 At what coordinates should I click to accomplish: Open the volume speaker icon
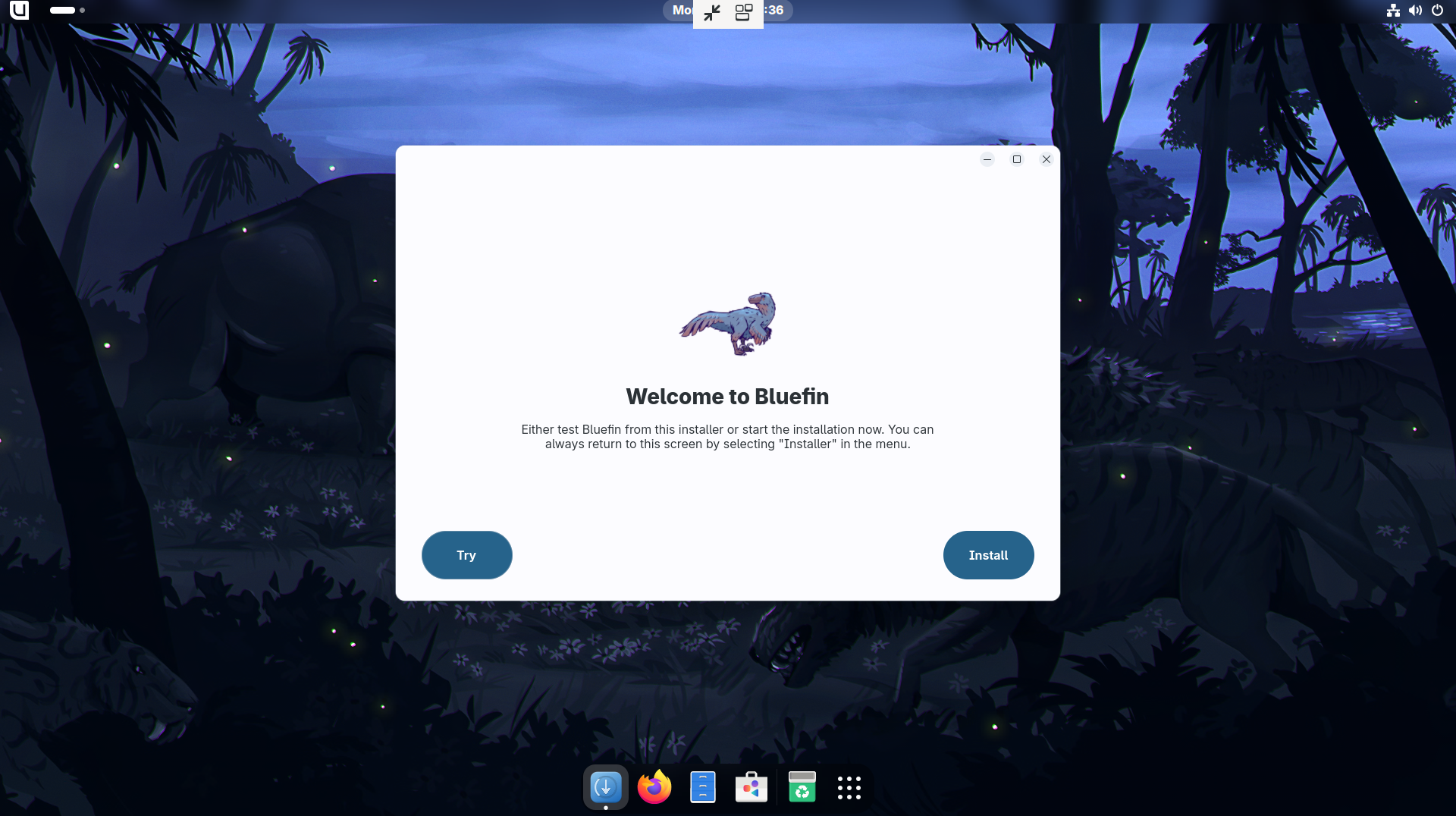pos(1415,11)
